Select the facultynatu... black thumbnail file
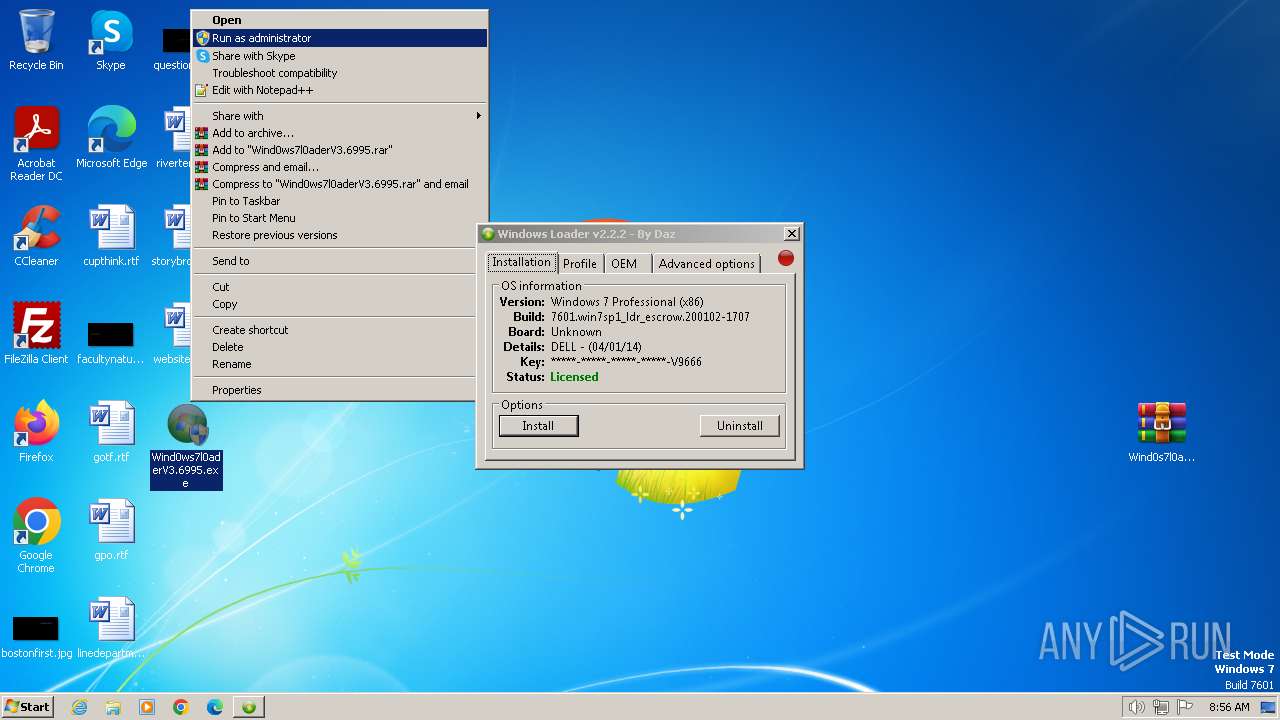 click(111, 342)
